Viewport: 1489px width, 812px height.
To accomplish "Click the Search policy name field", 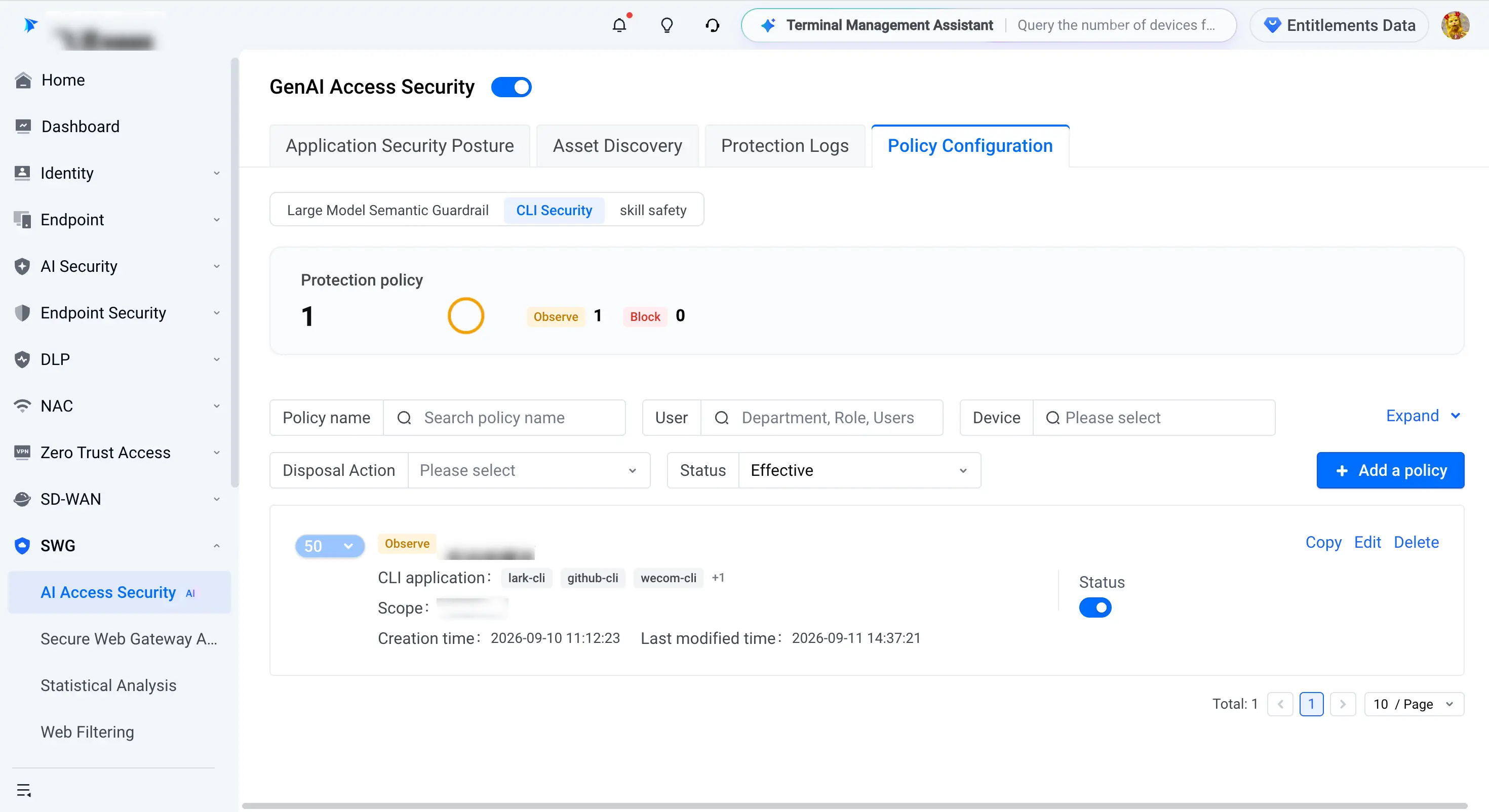I will pyautogui.click(x=504, y=417).
